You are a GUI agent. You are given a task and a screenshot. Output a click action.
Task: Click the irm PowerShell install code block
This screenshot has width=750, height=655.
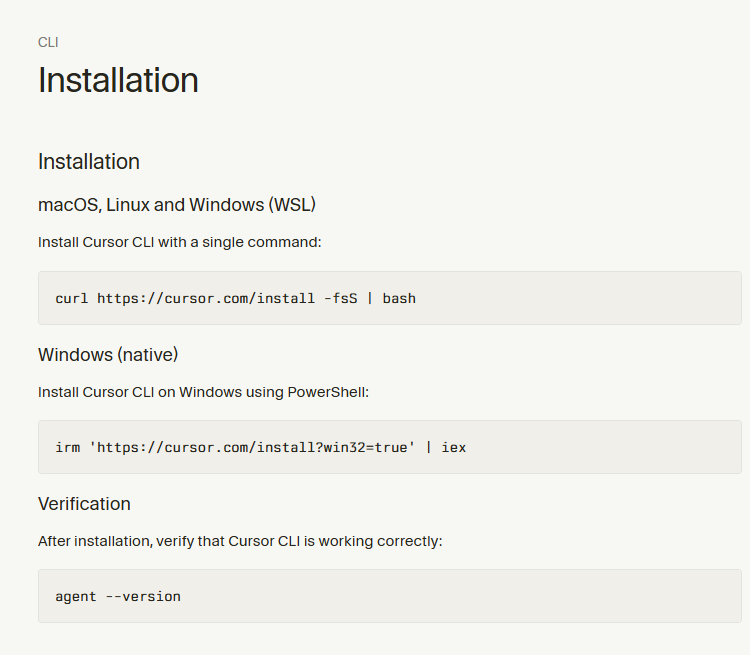tap(390, 447)
